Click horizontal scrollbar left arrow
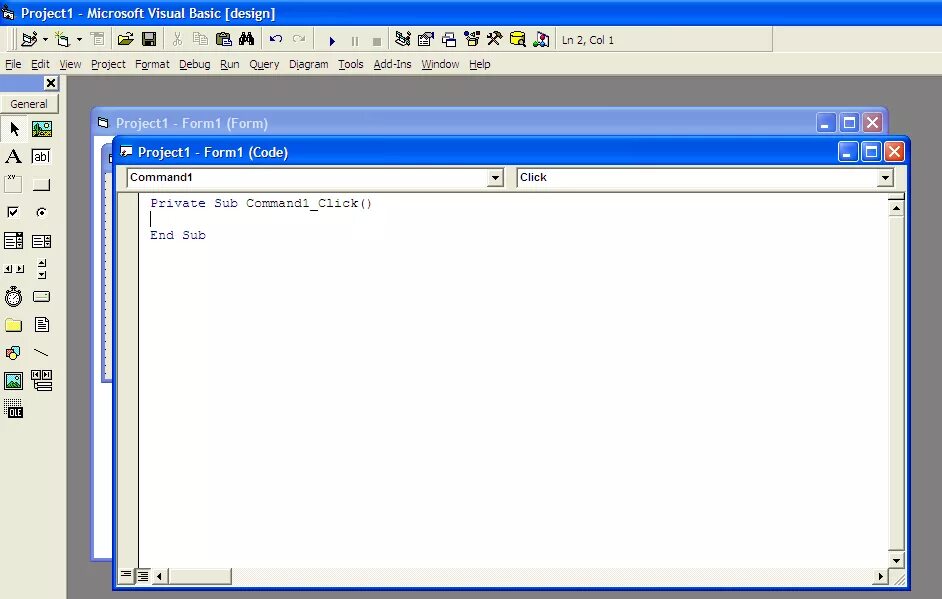 pyautogui.click(x=159, y=576)
